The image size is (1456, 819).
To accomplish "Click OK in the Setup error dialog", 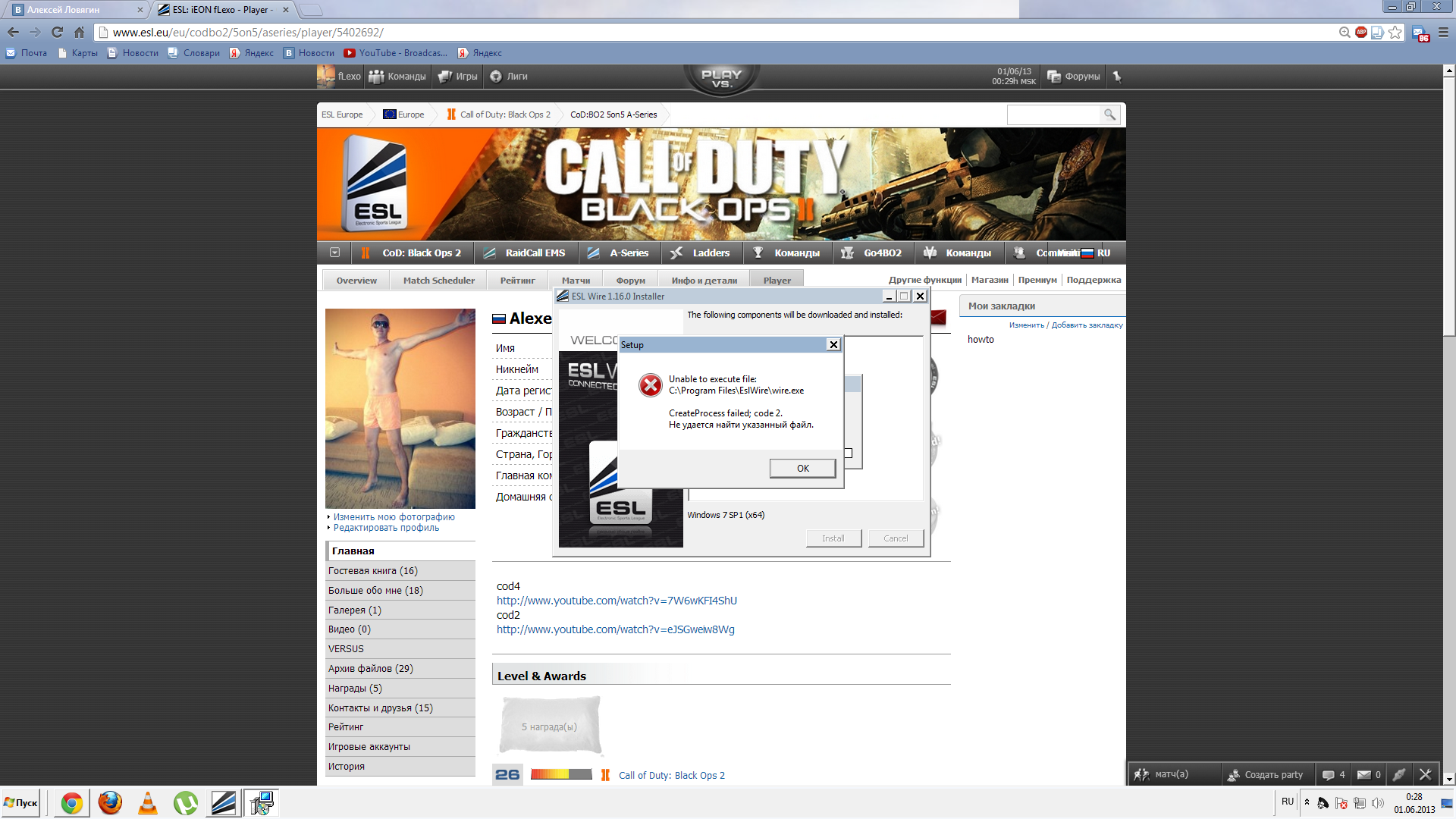I will coord(802,469).
